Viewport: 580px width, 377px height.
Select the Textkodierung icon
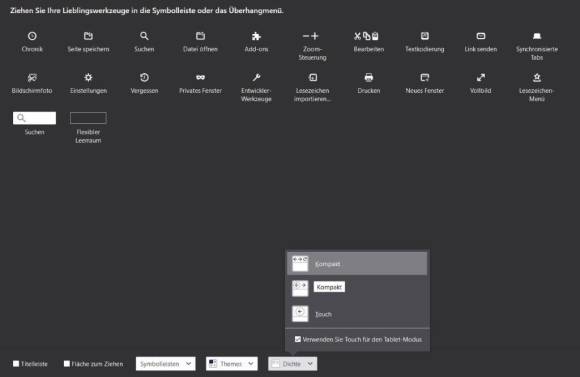[425, 36]
